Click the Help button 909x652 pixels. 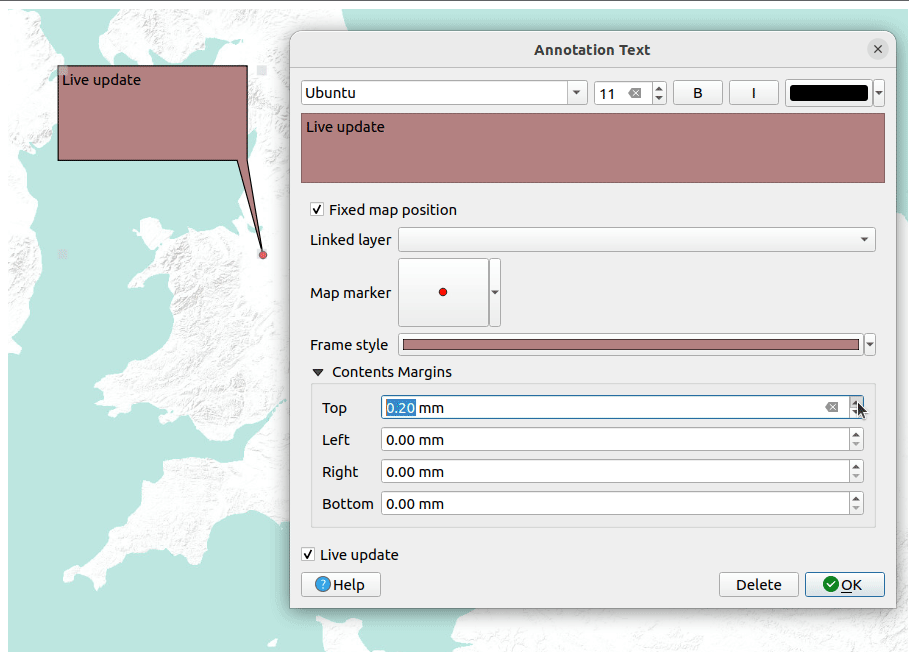(341, 585)
